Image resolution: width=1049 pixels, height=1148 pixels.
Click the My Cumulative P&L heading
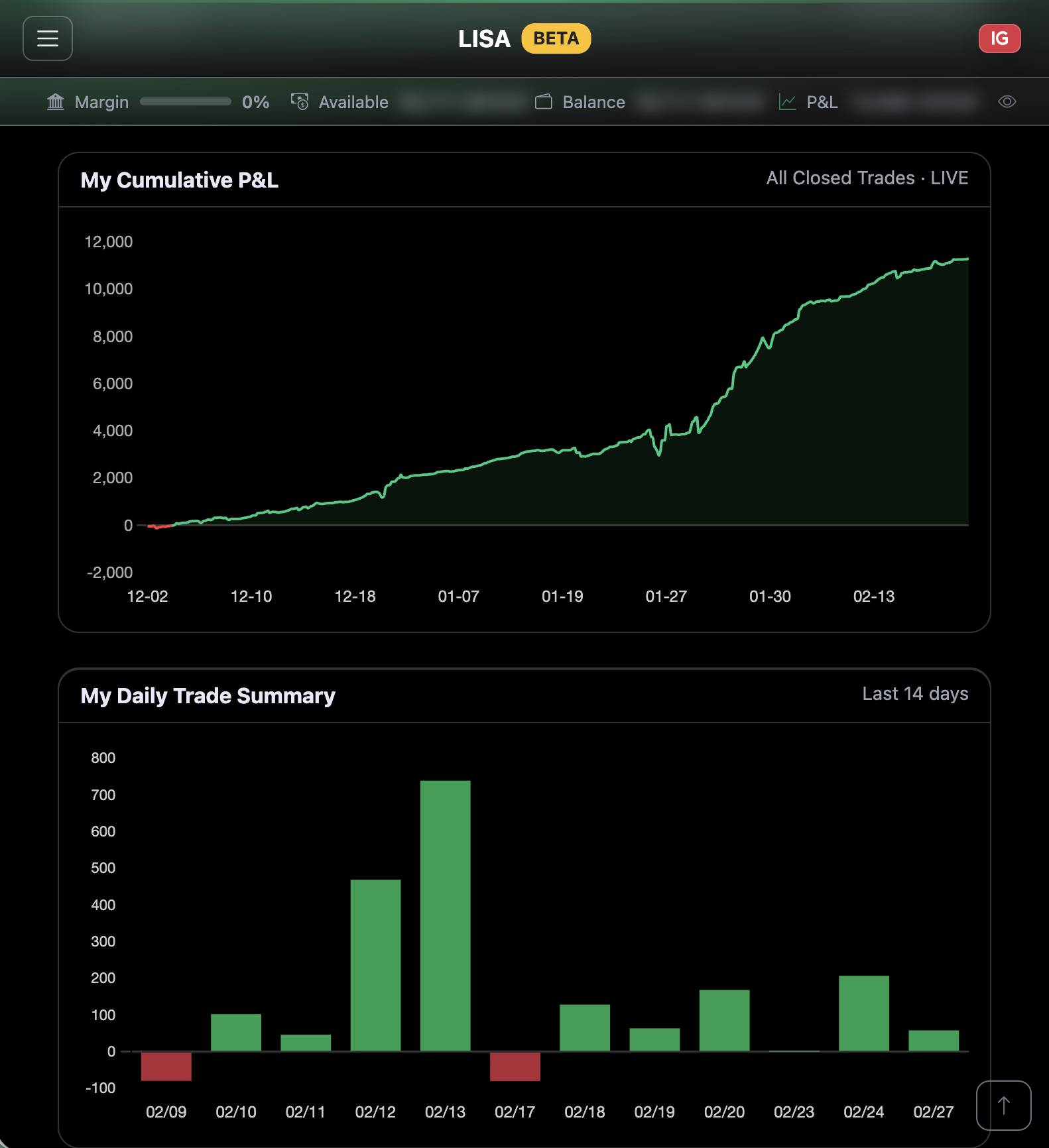point(180,180)
